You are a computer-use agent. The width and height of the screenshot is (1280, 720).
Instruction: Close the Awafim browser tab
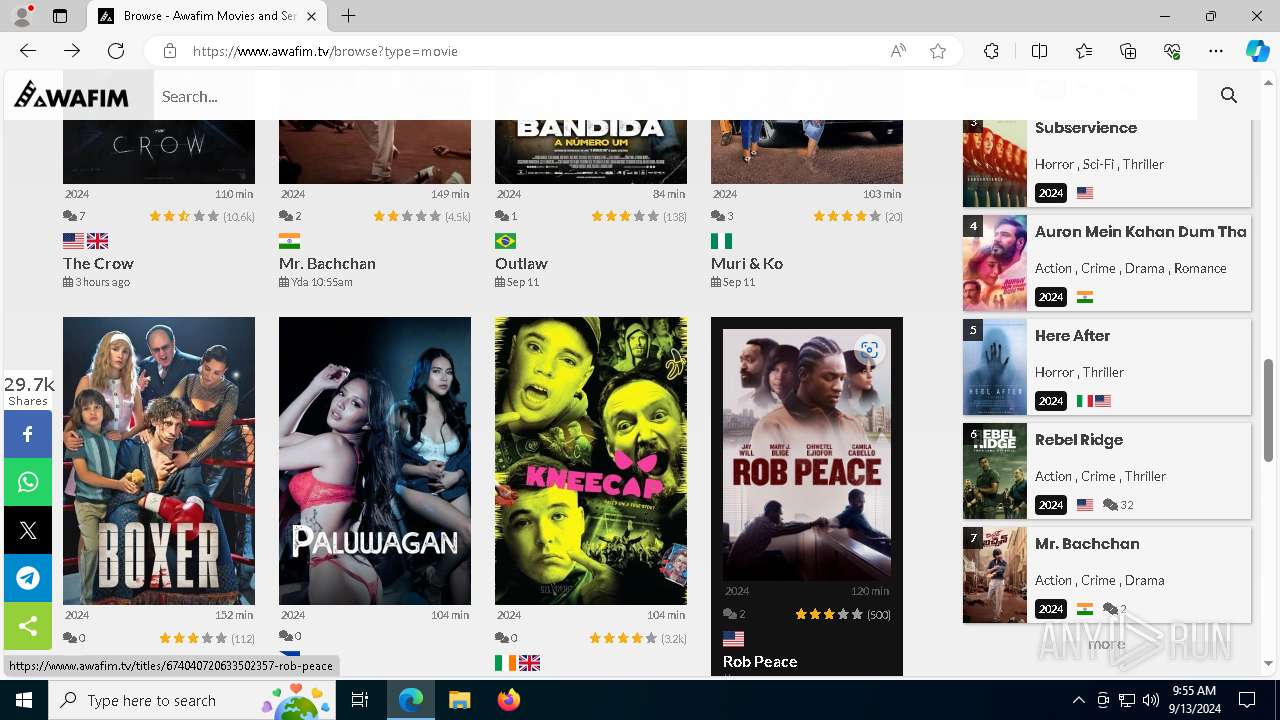point(311,16)
